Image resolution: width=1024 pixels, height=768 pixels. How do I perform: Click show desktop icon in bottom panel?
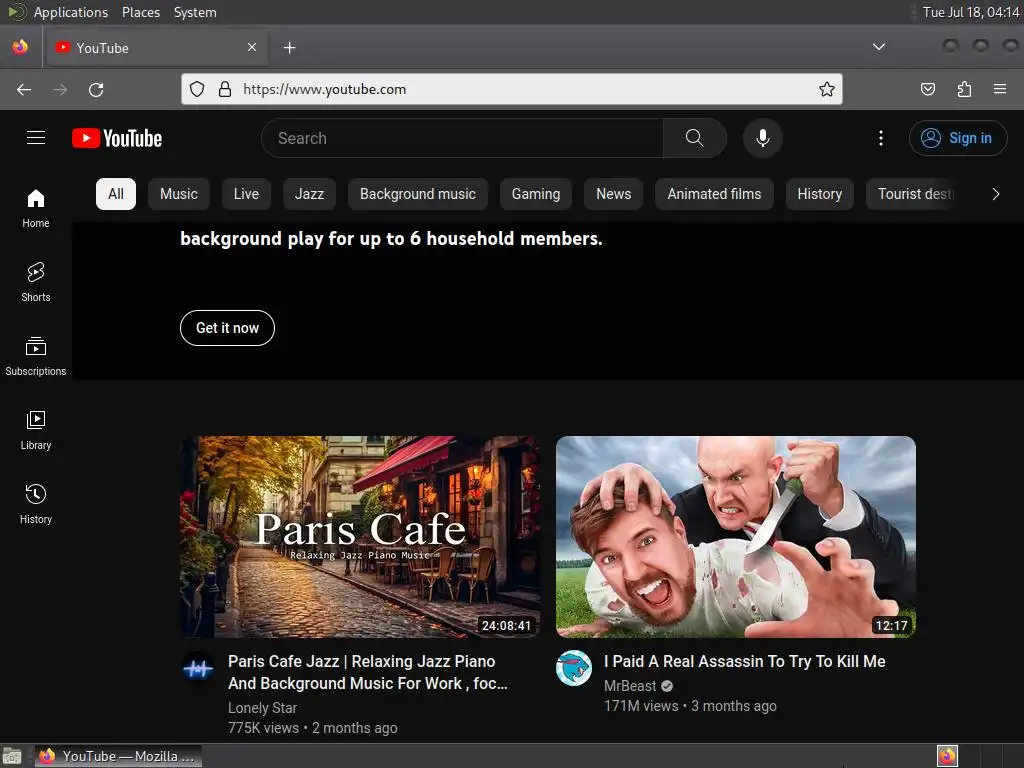point(12,756)
